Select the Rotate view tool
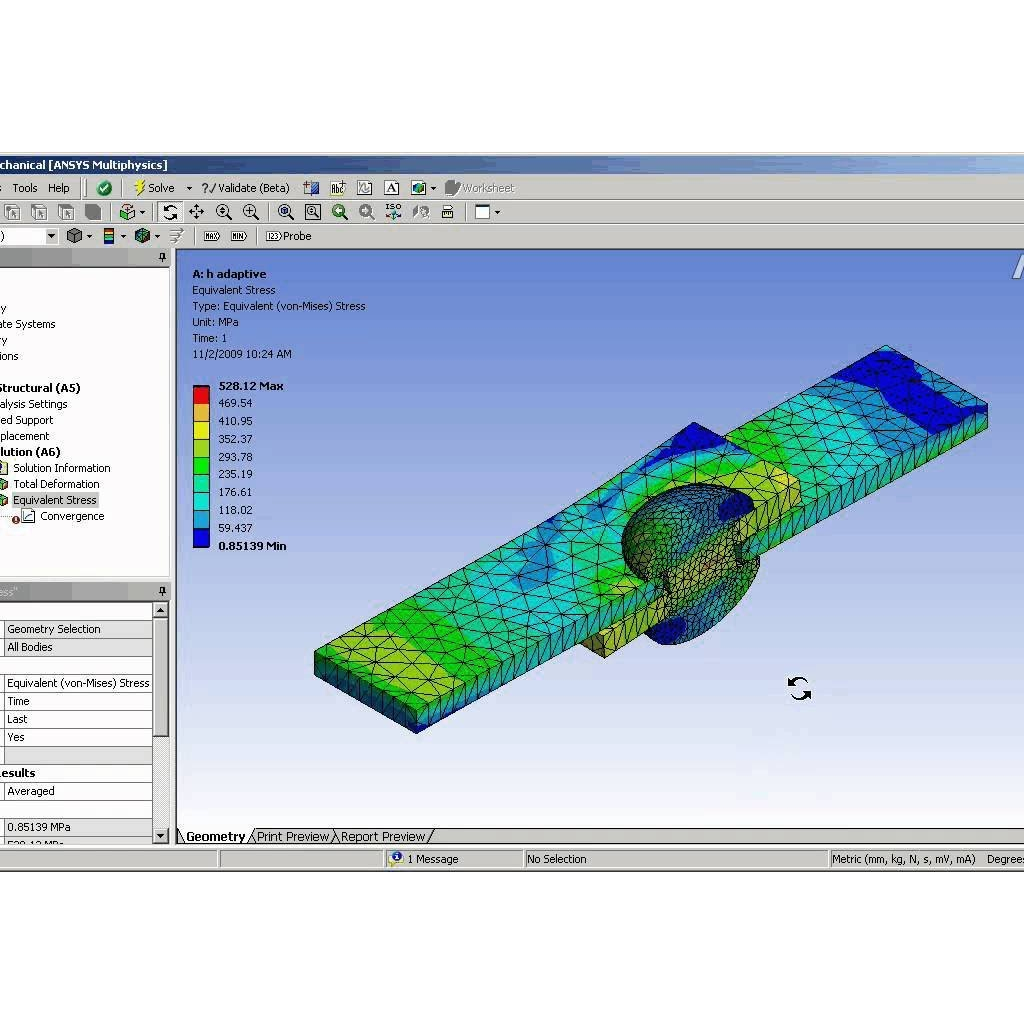The image size is (1024, 1024). [170, 212]
